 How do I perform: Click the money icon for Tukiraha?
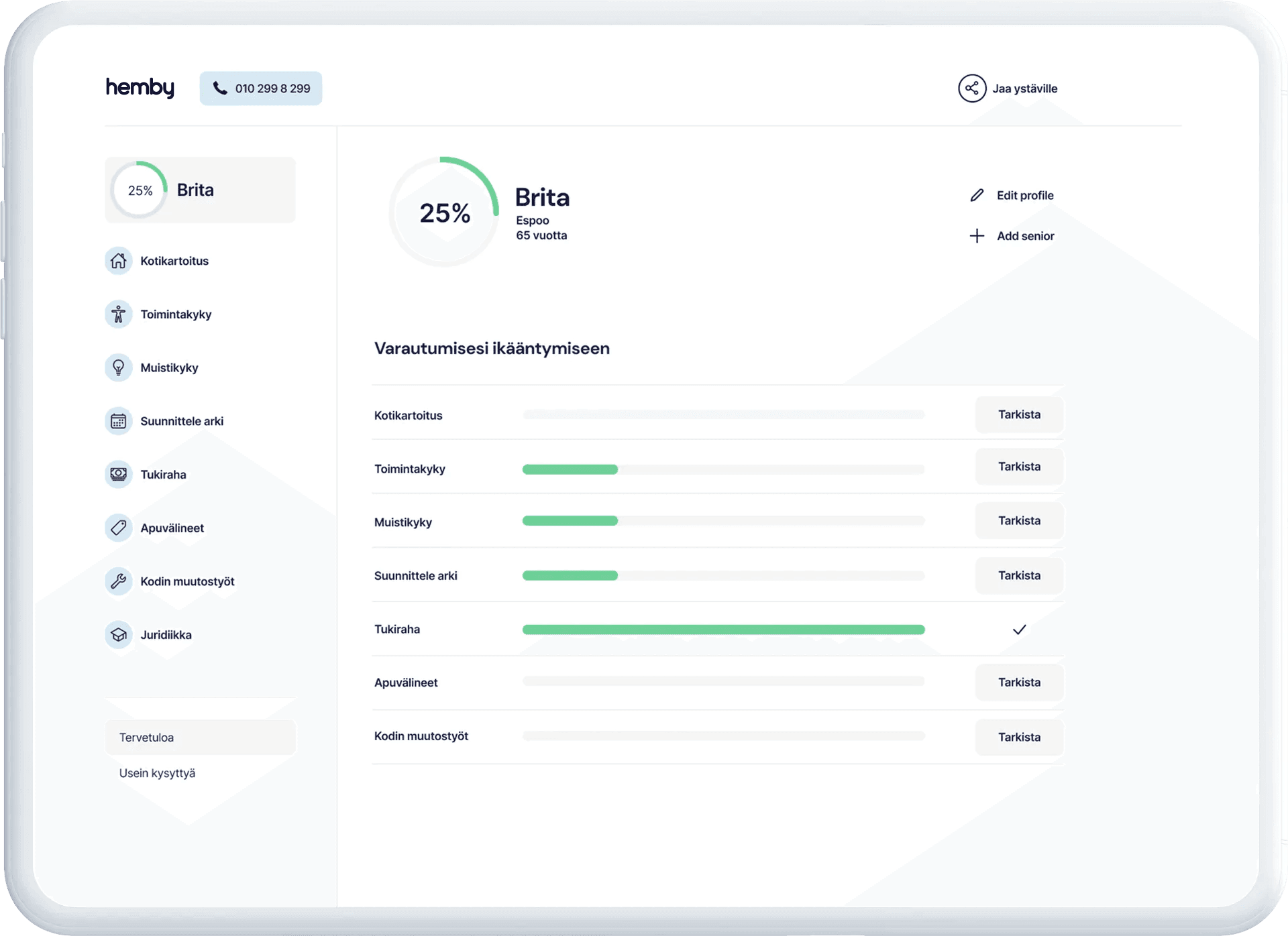coord(119,474)
